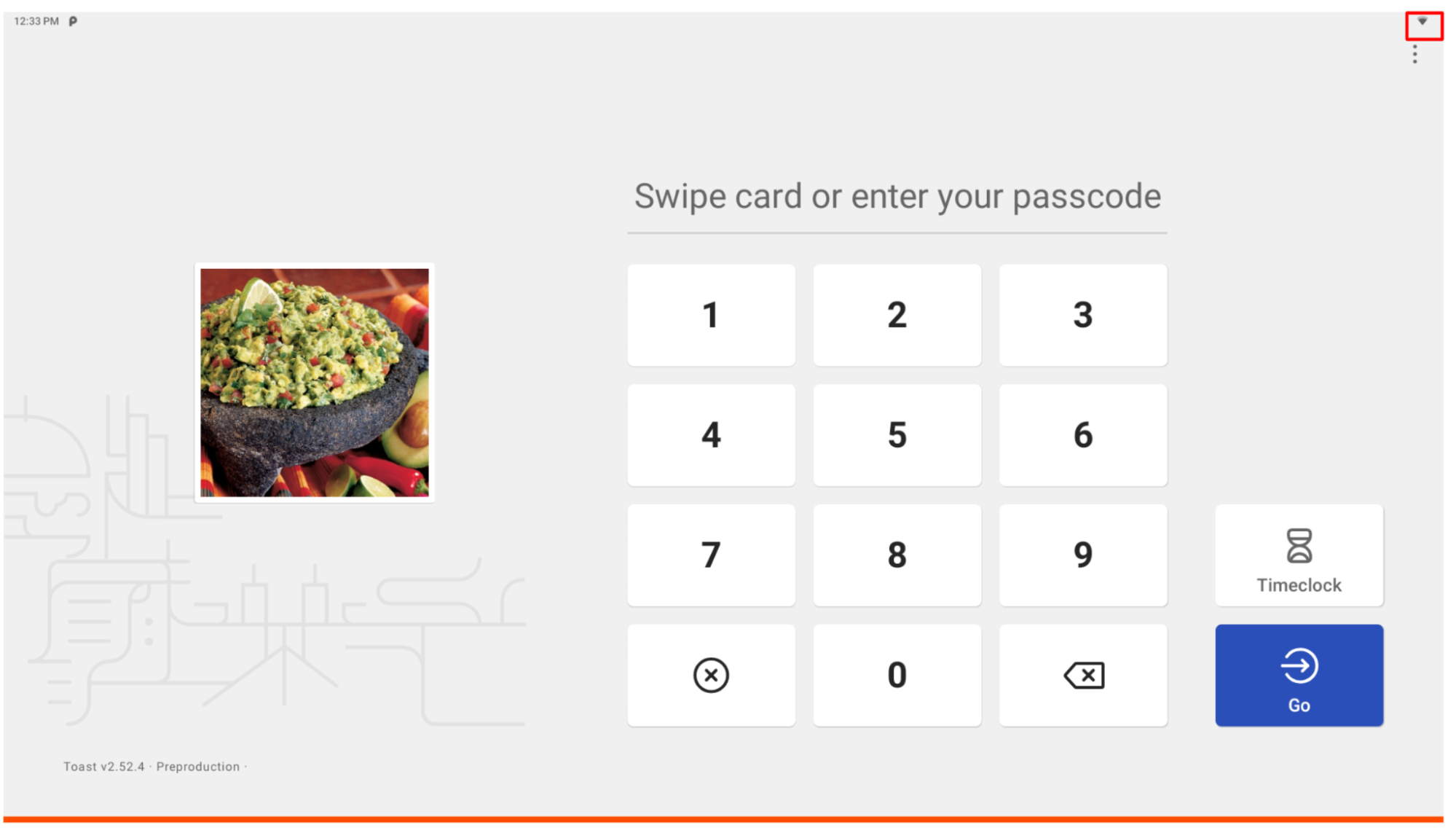Tap the Go button
The height and width of the screenshot is (833, 1456).
(1299, 675)
